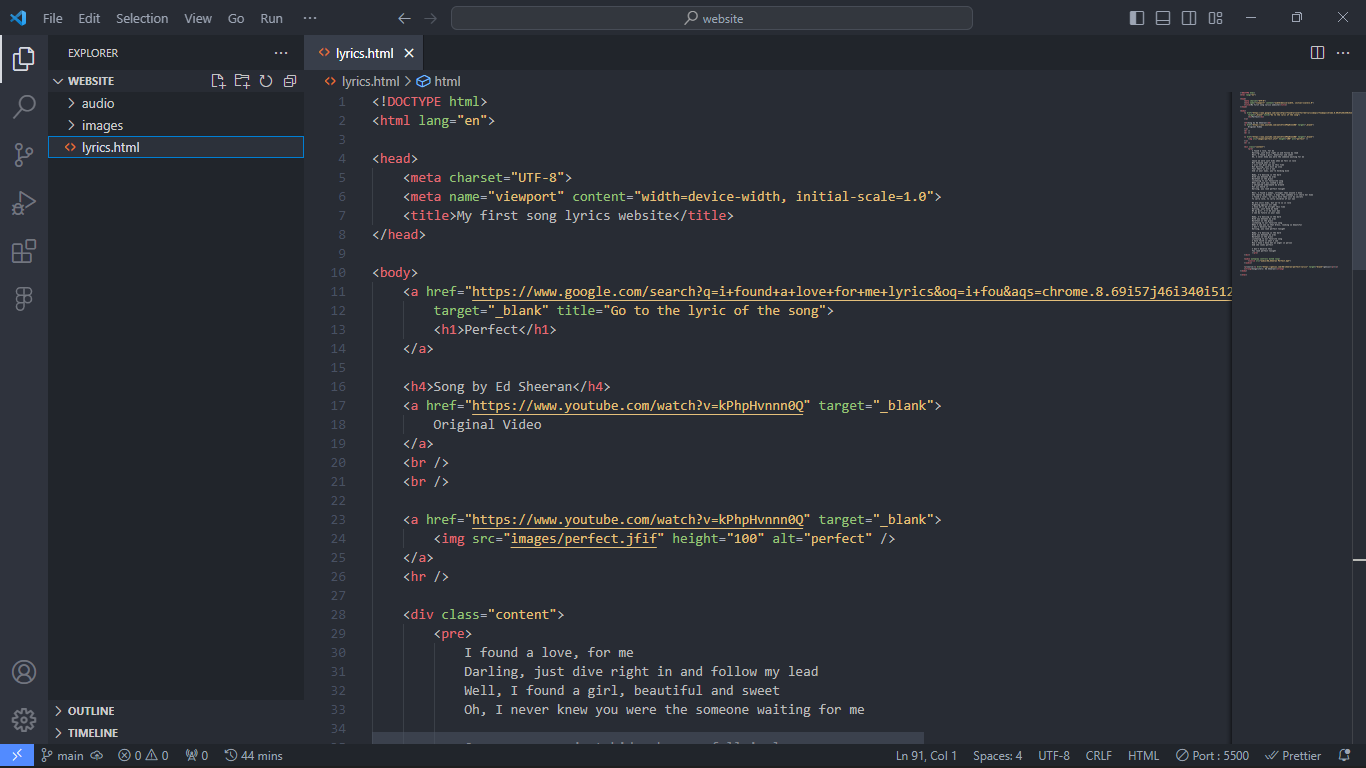This screenshot has height=768, width=1366.
Task: Click the VS Code logo icon
Action: [18, 18]
